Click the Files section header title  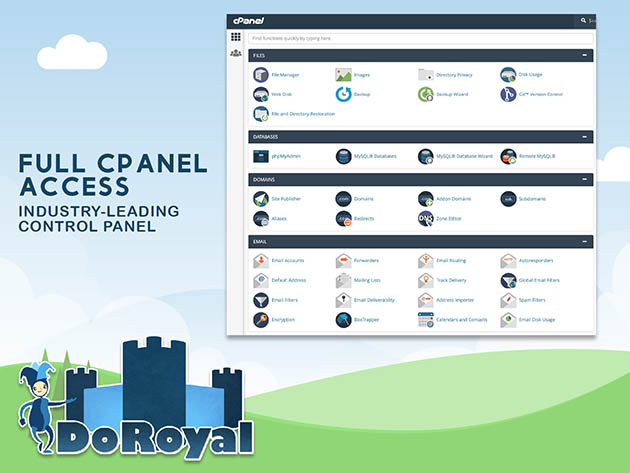(259, 55)
